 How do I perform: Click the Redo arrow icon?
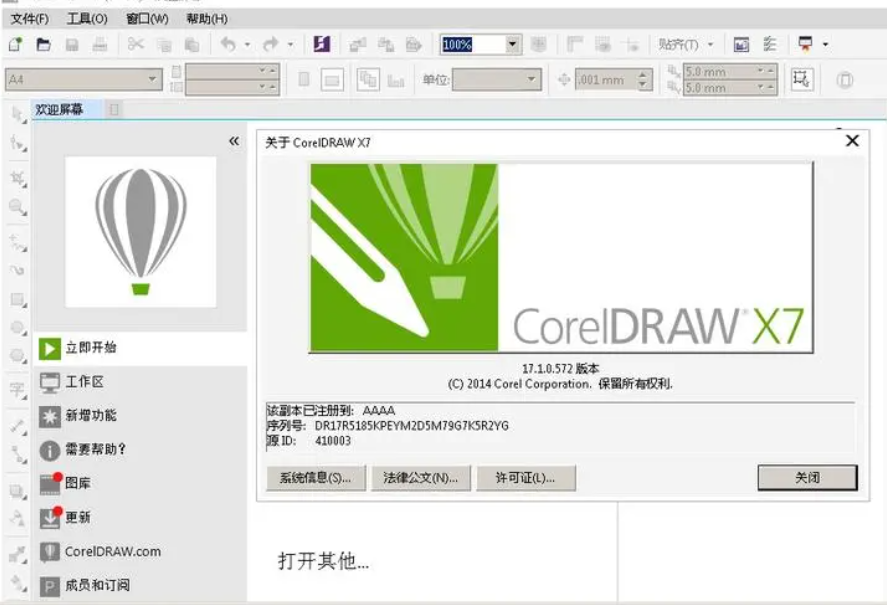[271, 44]
